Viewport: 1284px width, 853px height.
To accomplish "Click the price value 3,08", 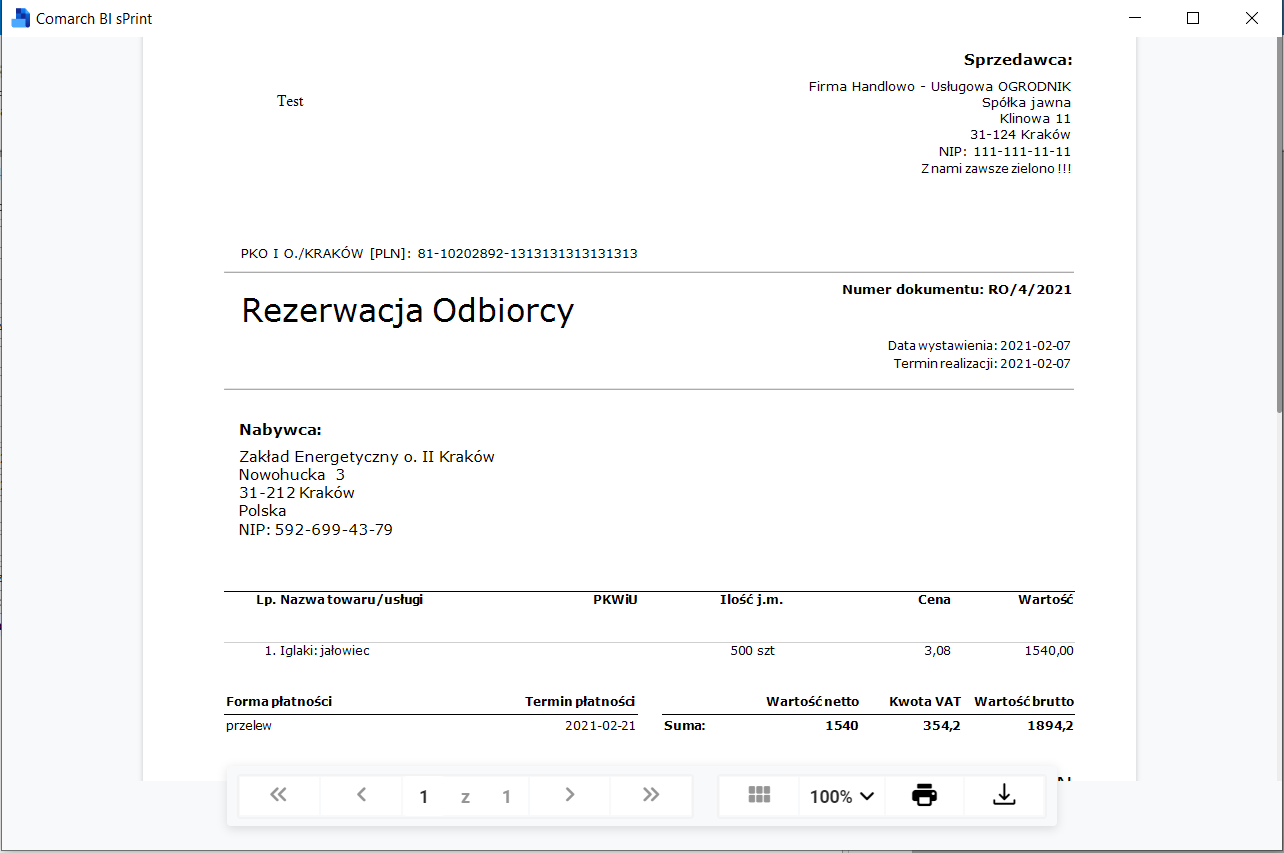I will coord(937,651).
